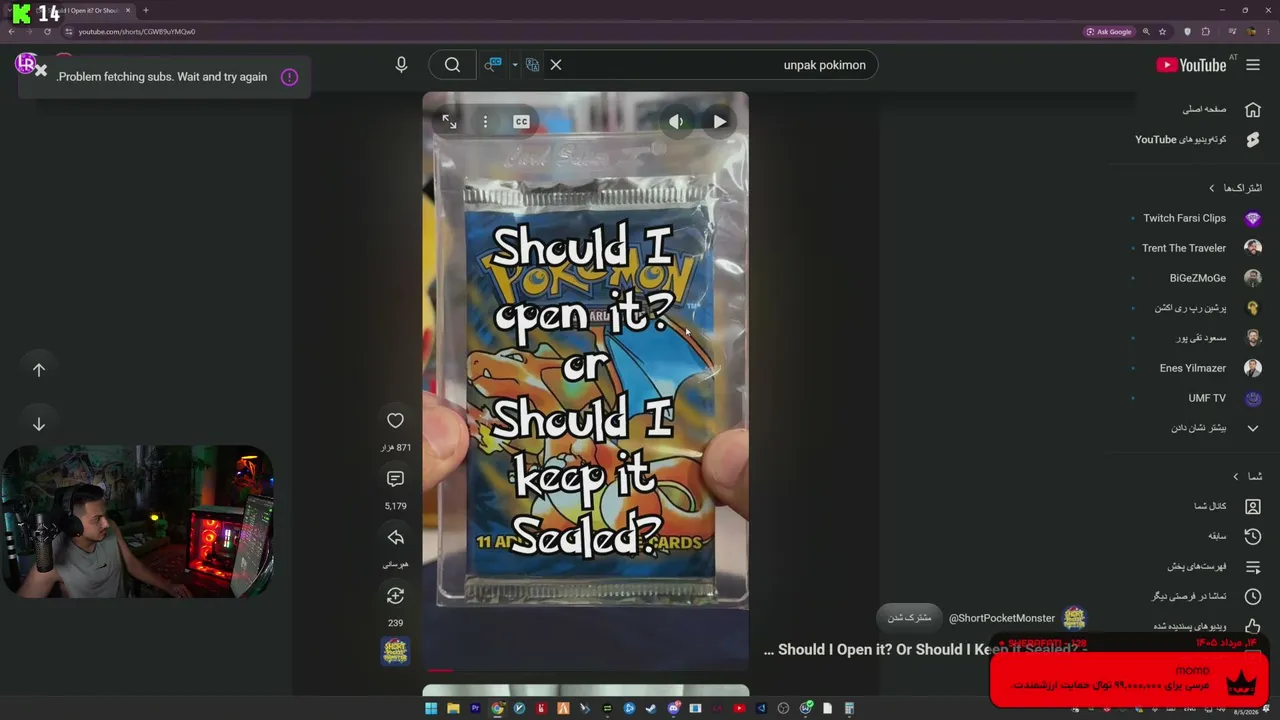Open the YouTube hamburger guide menu
The image size is (1280, 720).
tap(1253, 65)
